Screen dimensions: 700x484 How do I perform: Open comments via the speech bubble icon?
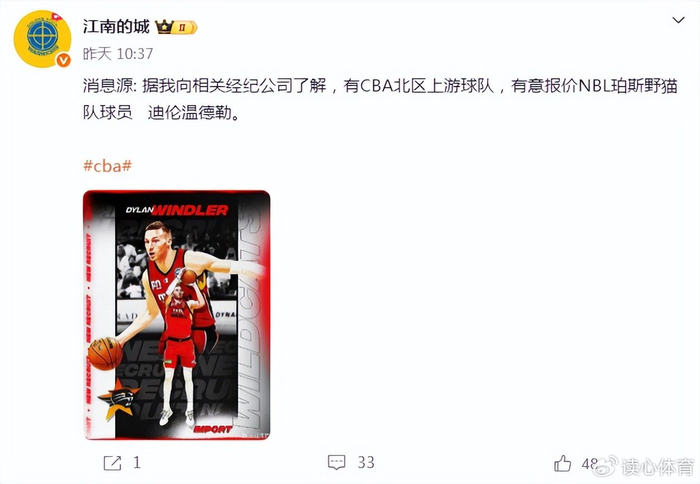[x=337, y=463]
